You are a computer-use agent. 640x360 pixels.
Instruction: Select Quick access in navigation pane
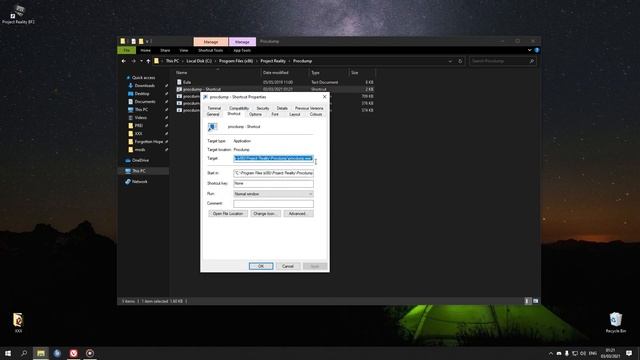(x=143, y=78)
